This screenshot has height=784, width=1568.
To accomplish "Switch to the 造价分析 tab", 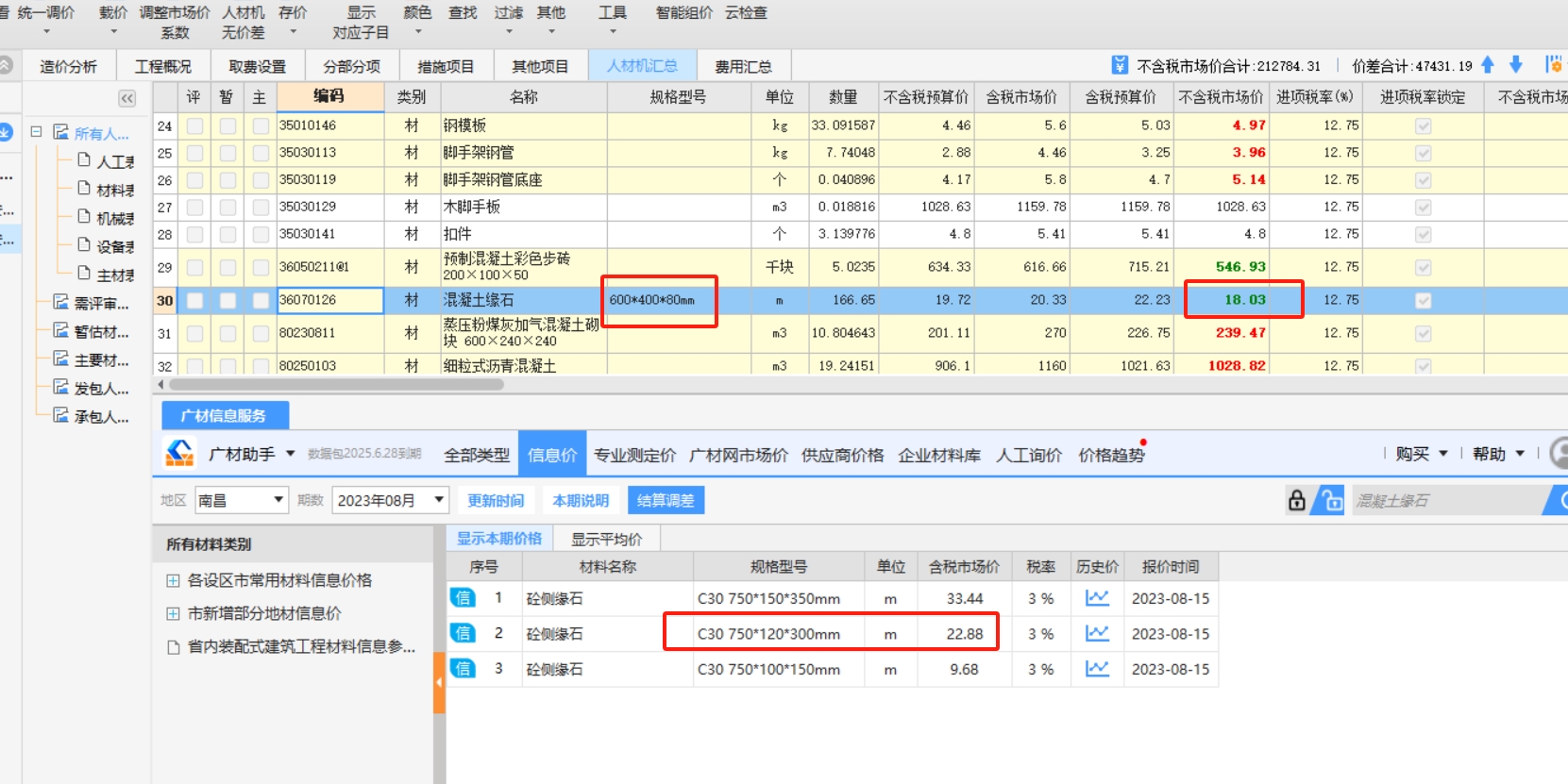I will pos(68,66).
